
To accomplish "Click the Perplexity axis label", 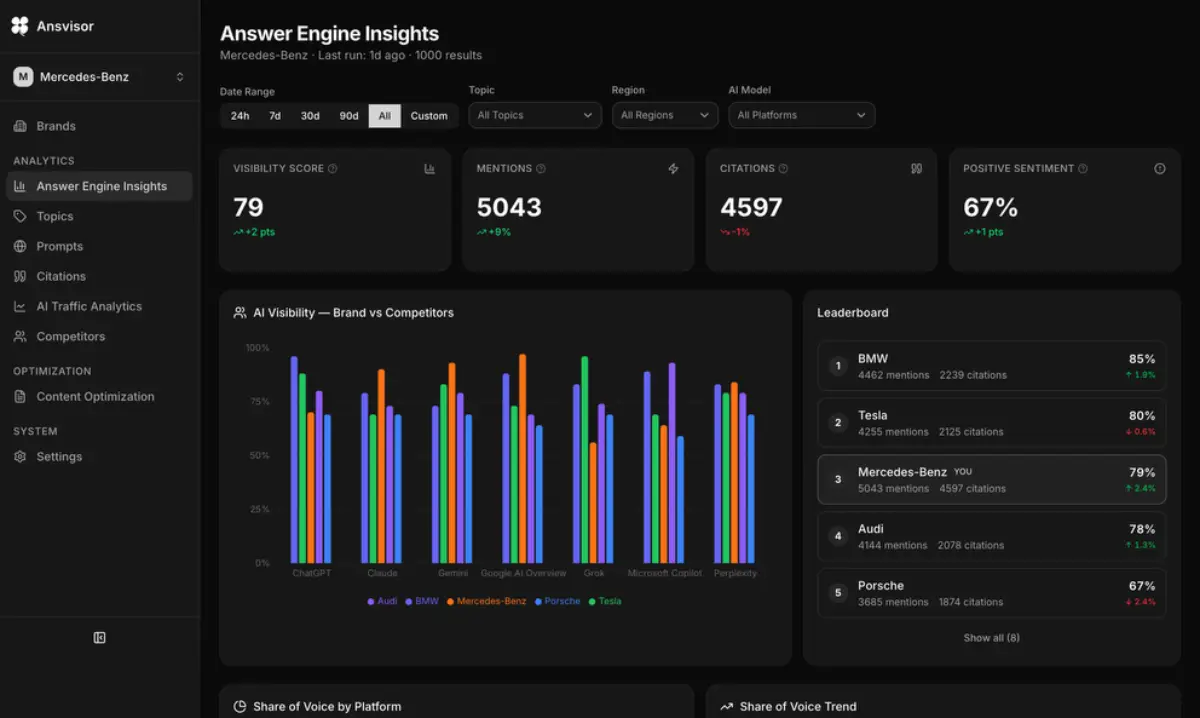I will pyautogui.click(x=735, y=573).
